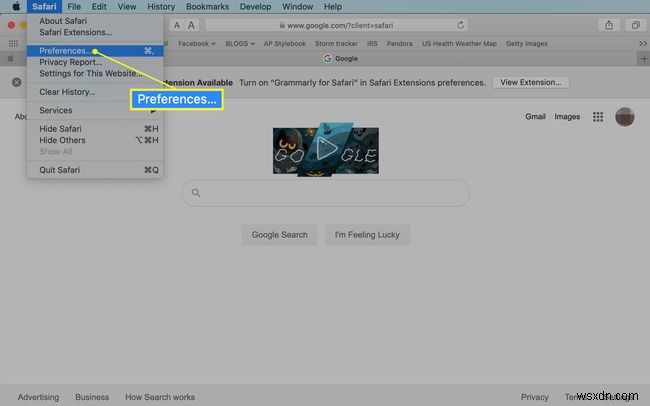Reload the page with the refresh icon
This screenshot has width=650, height=406.
[x=460, y=25]
